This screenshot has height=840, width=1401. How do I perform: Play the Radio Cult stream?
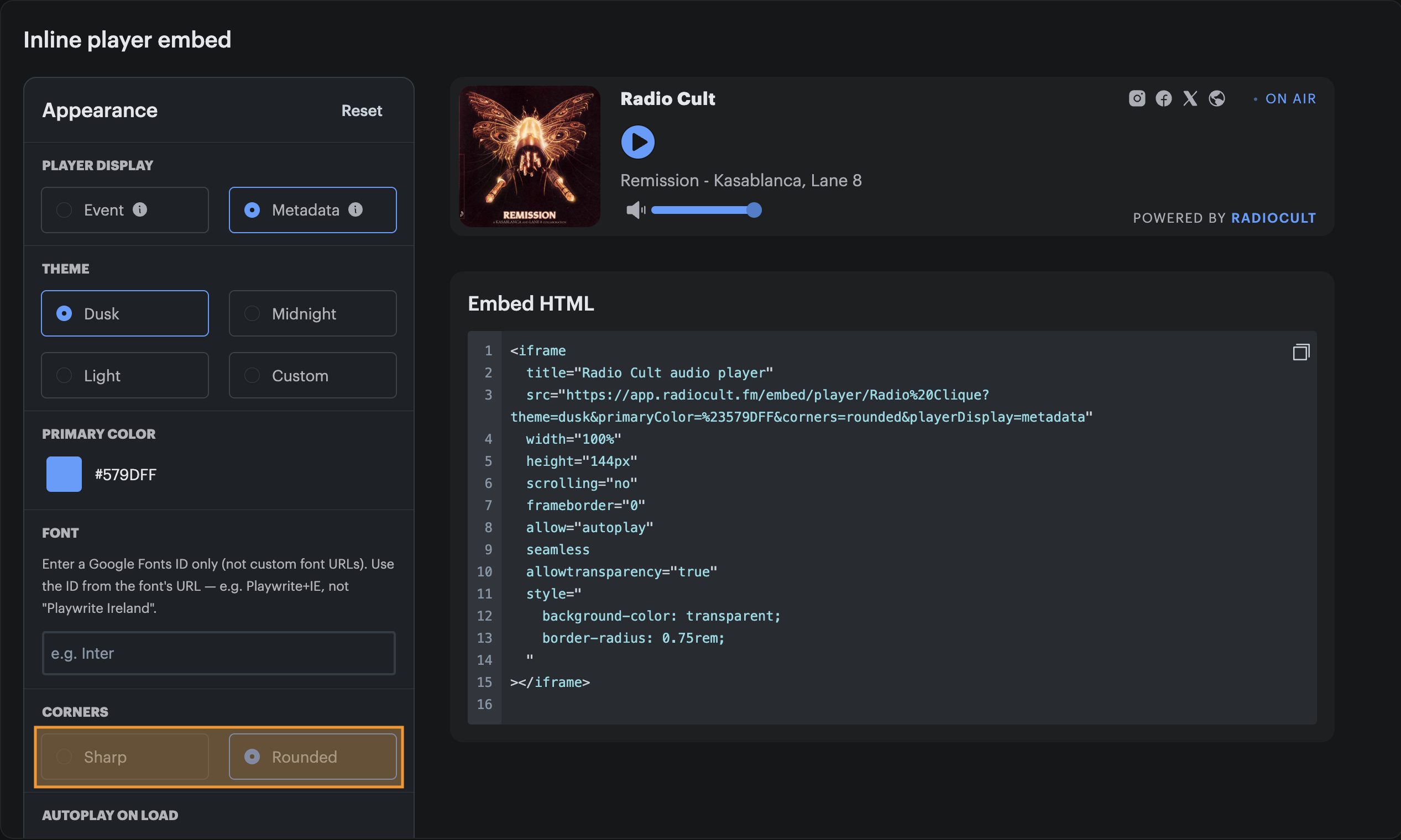point(637,142)
